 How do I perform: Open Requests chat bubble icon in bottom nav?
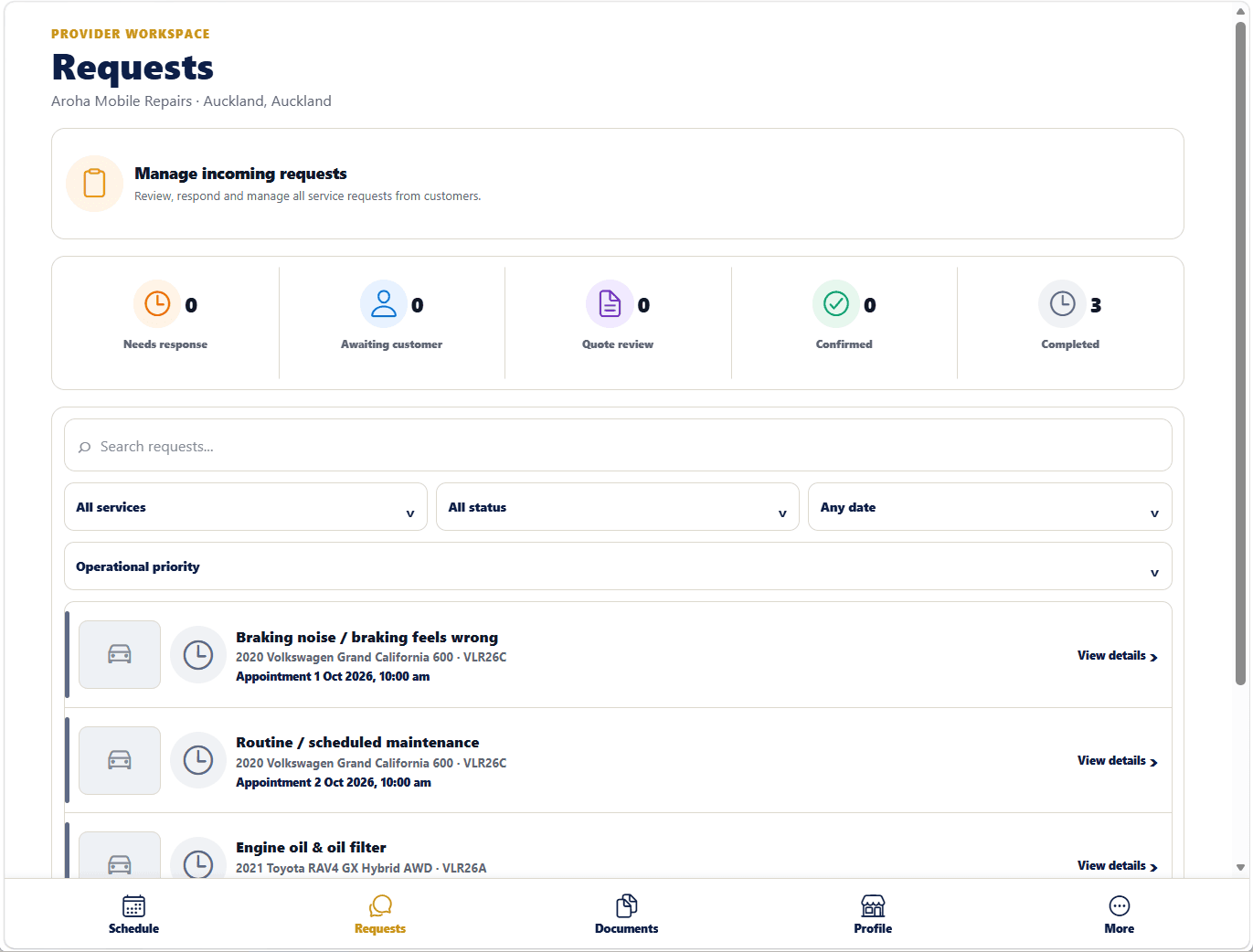[x=380, y=905]
